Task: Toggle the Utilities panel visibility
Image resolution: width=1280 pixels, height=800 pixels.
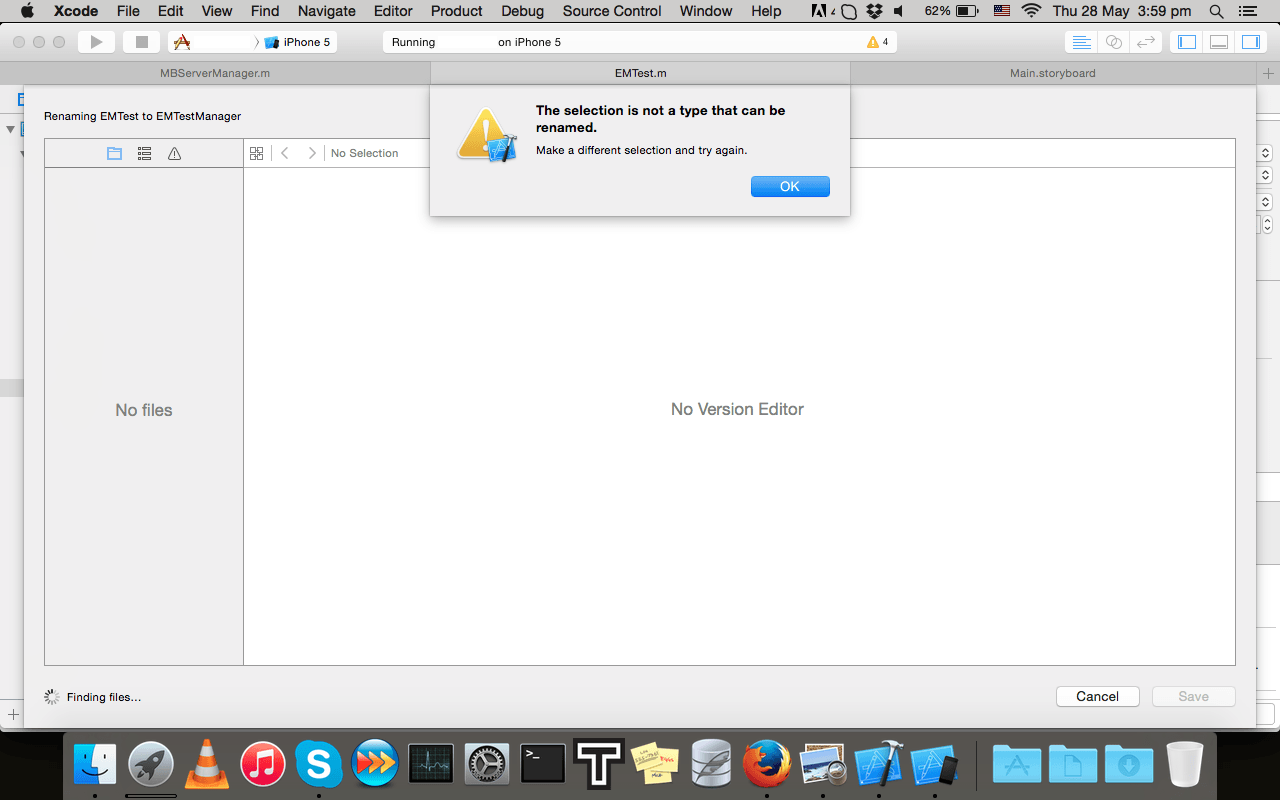Action: click(1251, 42)
